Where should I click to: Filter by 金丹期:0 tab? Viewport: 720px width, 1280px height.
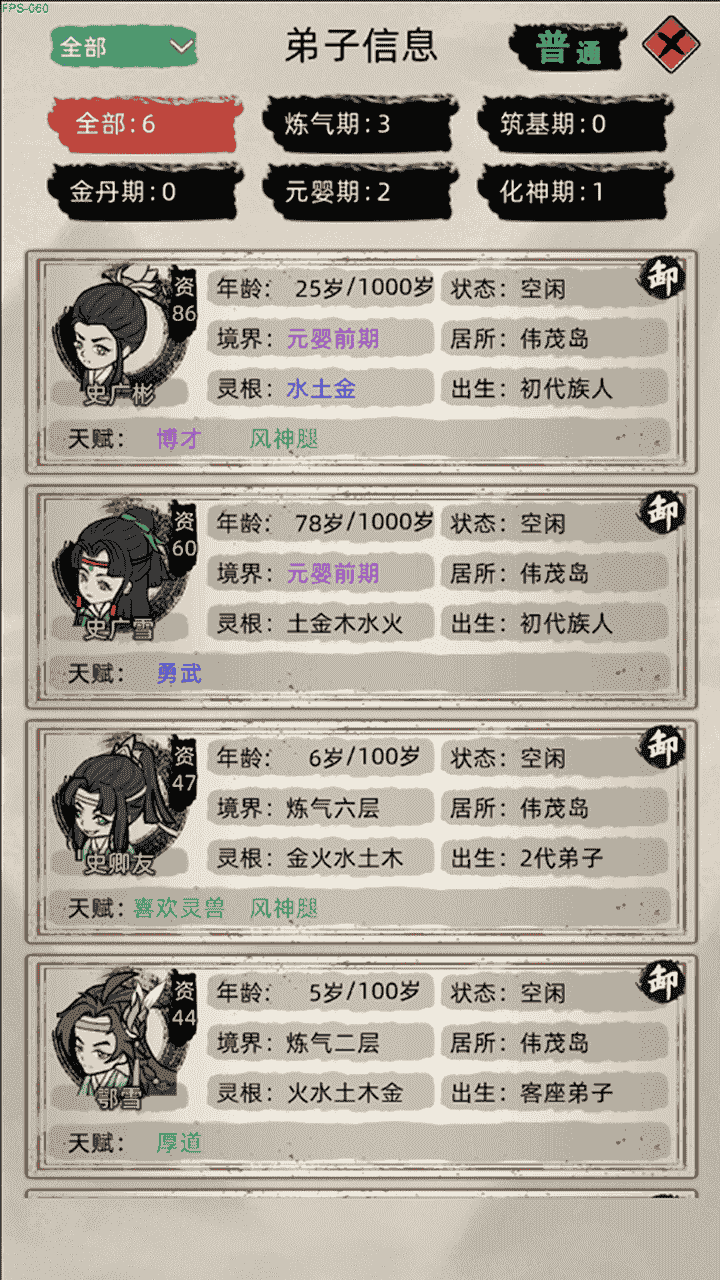point(143,192)
